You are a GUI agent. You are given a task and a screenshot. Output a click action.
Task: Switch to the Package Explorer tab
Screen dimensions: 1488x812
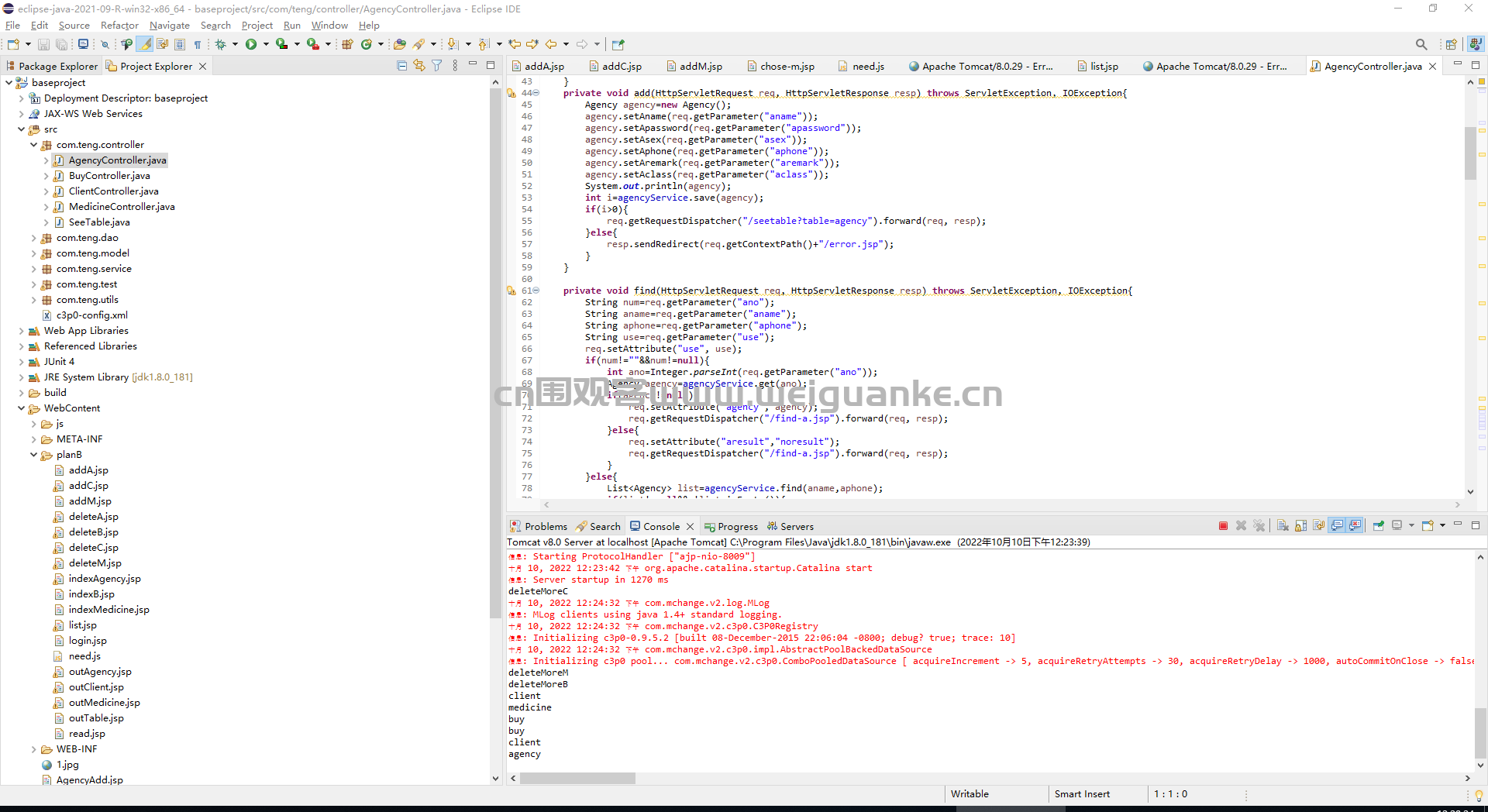click(x=53, y=67)
